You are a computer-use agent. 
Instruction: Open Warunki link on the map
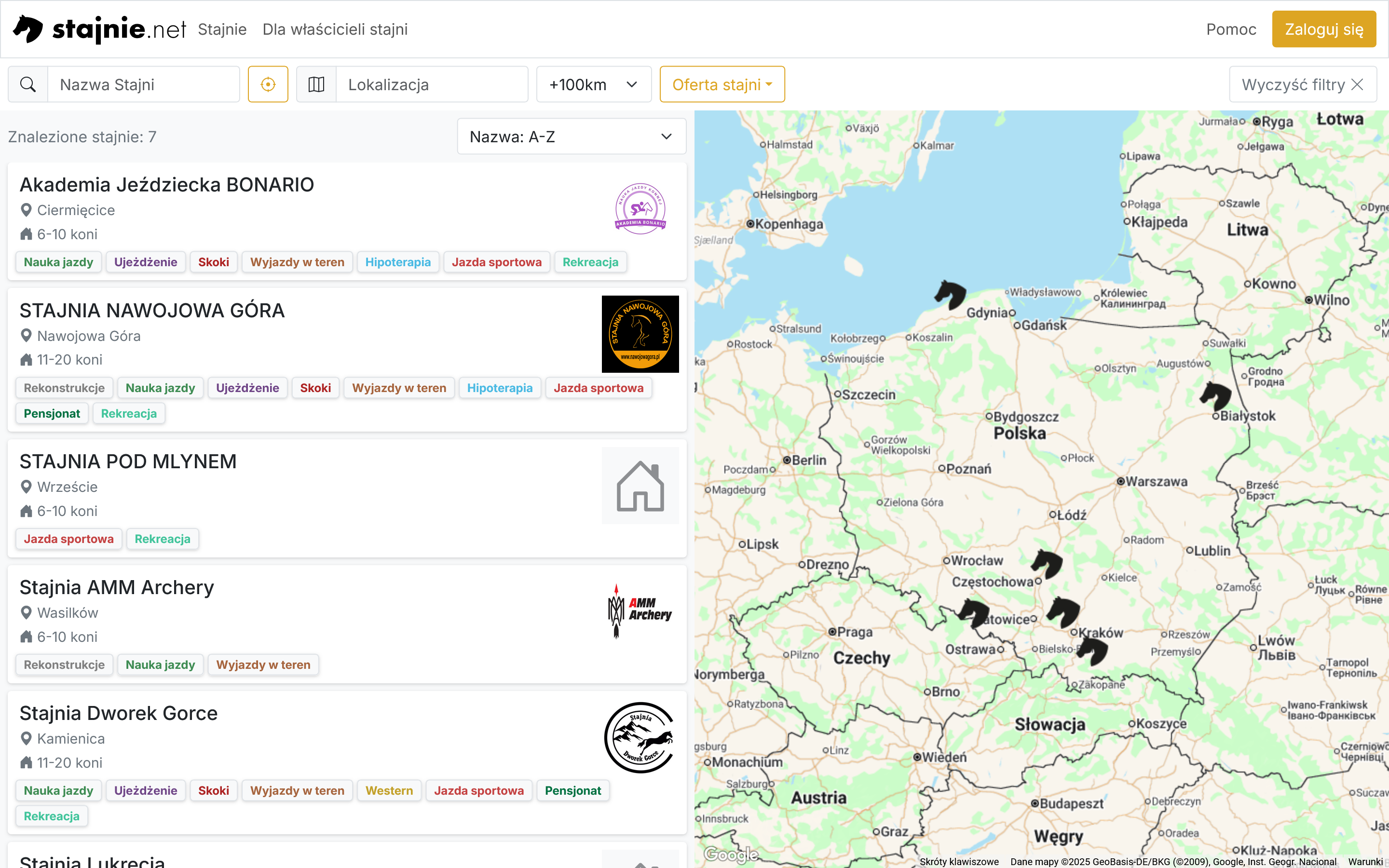(1365, 861)
